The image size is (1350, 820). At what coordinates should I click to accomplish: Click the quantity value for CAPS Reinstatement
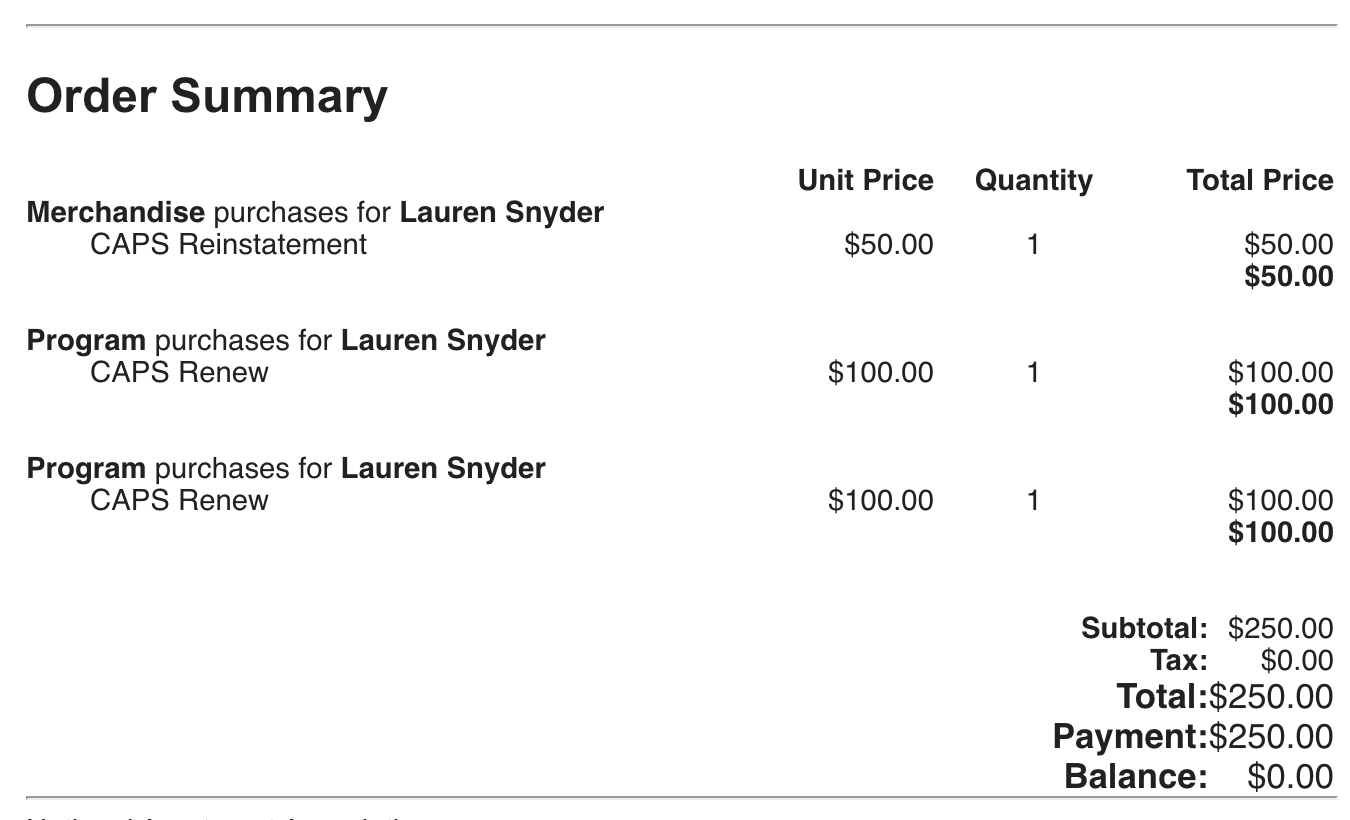[x=1032, y=244]
